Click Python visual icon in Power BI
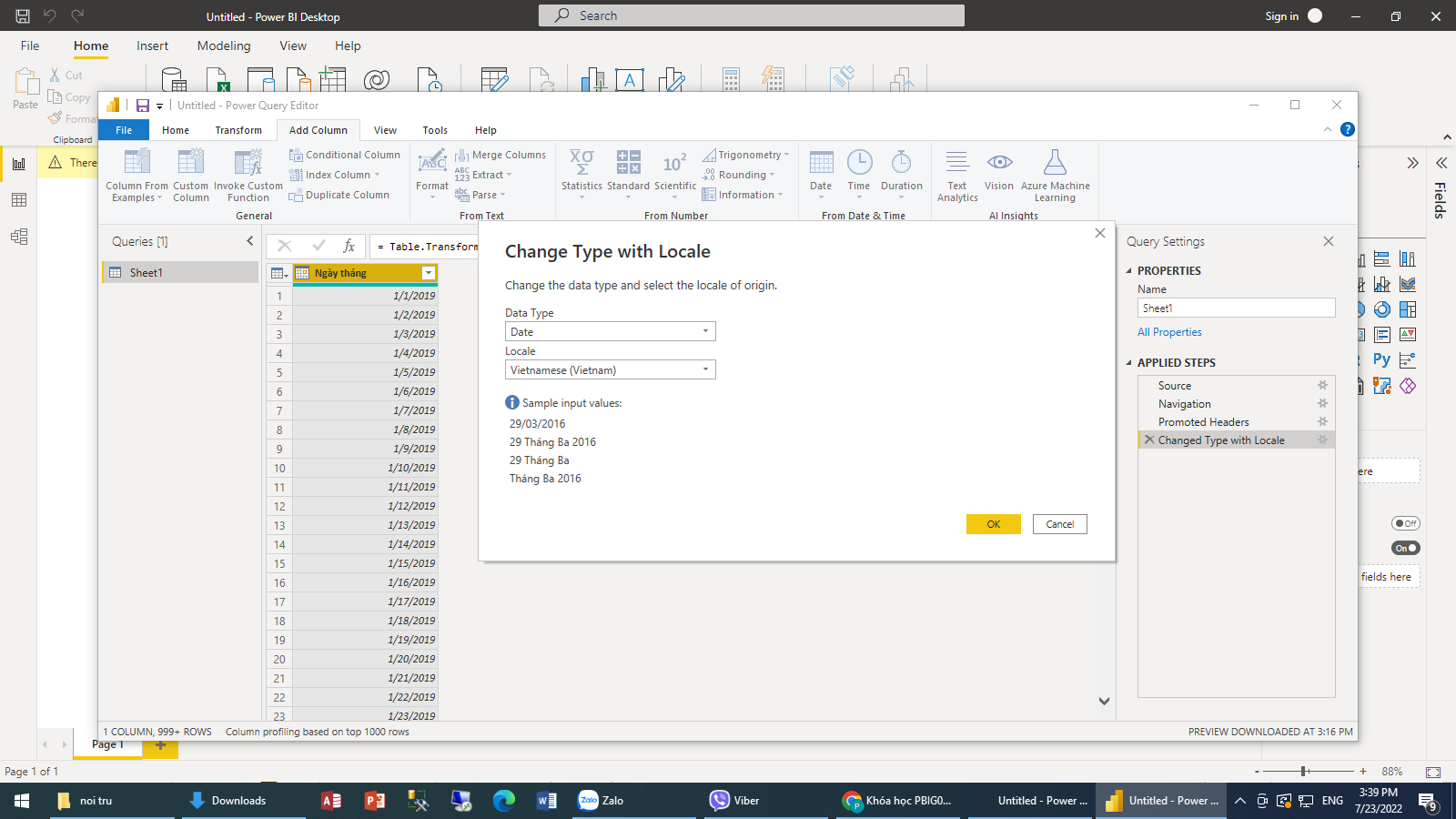The width and height of the screenshot is (1456, 819). 1381,359
